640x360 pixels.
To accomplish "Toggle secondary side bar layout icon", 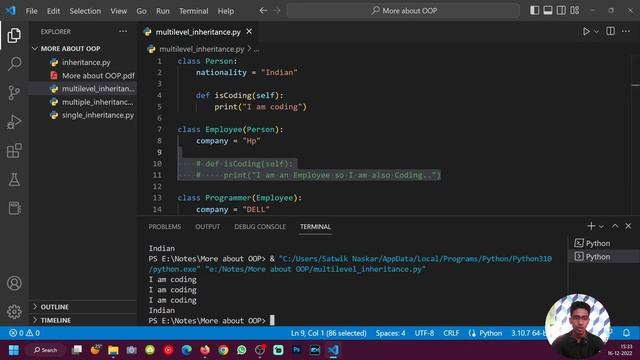I will (x=561, y=11).
